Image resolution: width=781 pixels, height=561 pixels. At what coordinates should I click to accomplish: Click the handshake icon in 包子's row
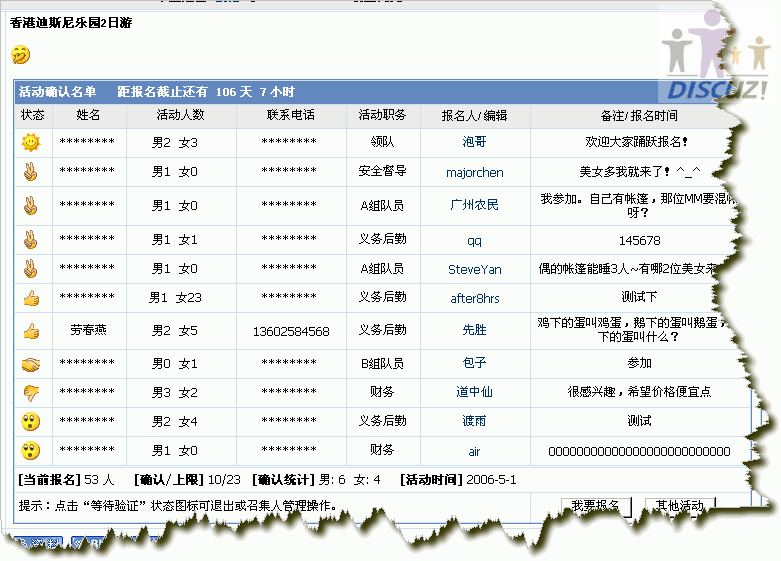(31, 365)
